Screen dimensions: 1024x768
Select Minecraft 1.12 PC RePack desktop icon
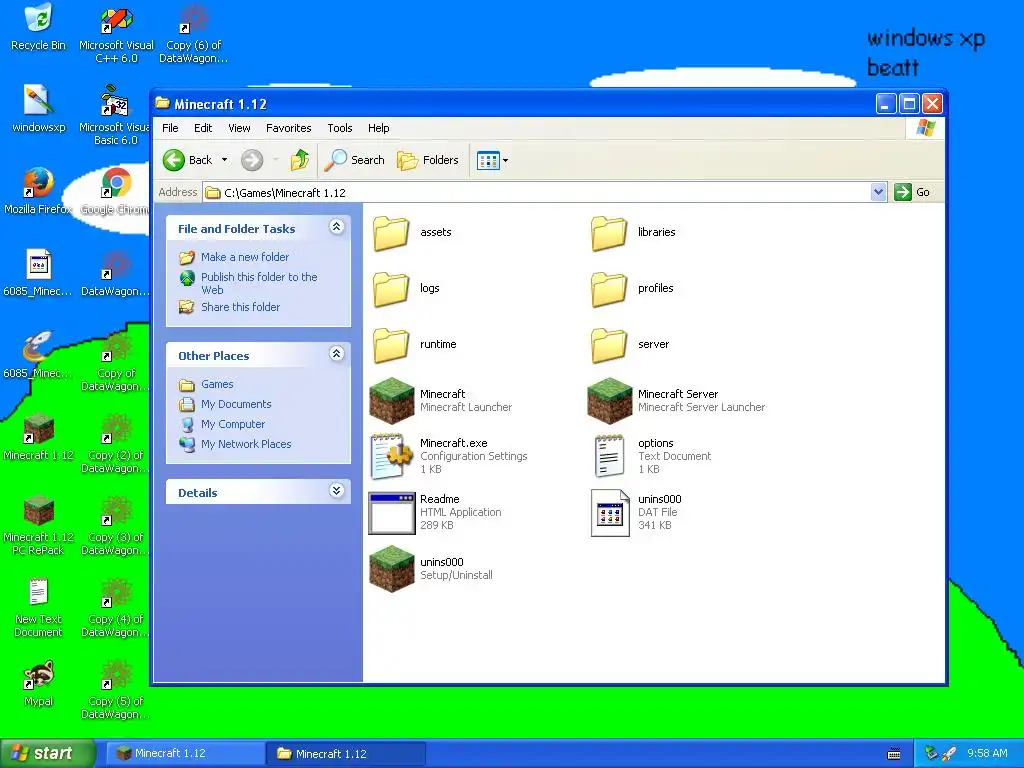(39, 526)
